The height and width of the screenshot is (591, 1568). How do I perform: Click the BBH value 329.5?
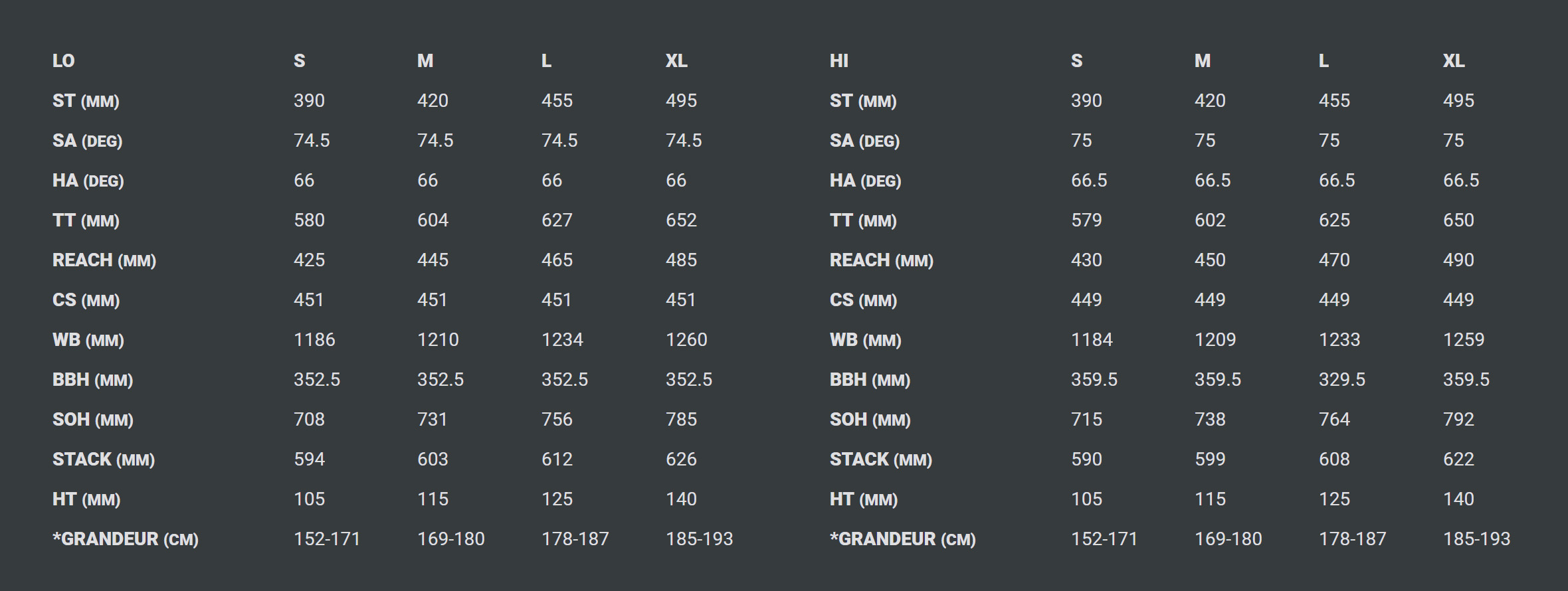pyautogui.click(x=1342, y=380)
